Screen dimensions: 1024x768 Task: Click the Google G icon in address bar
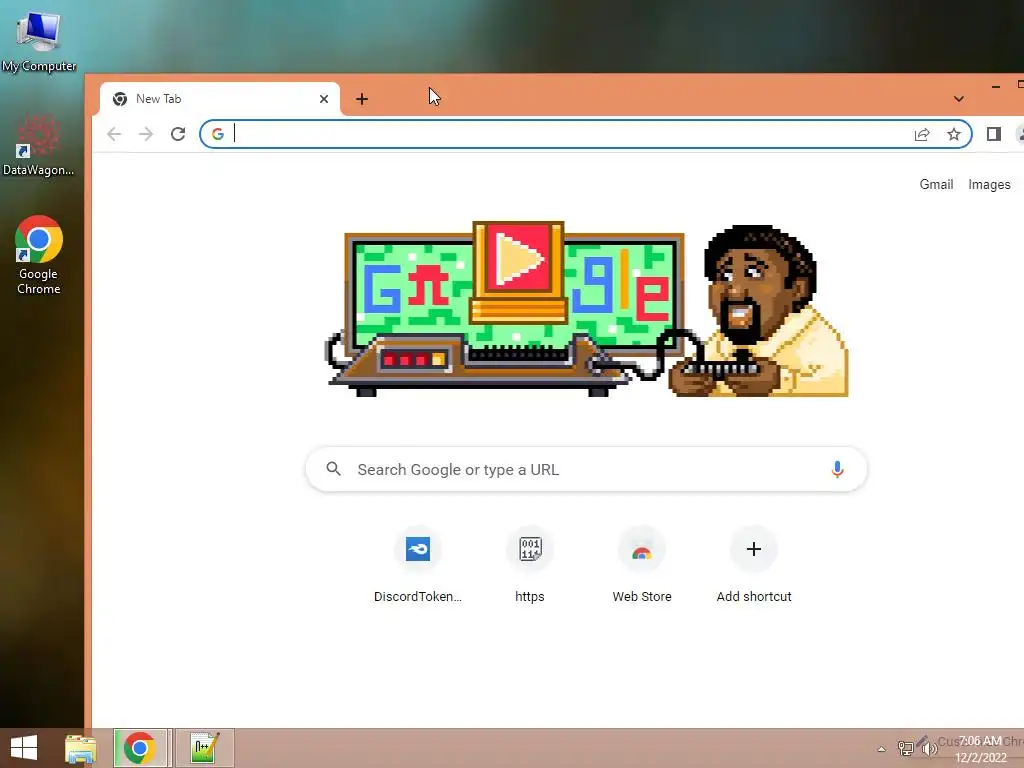217,134
